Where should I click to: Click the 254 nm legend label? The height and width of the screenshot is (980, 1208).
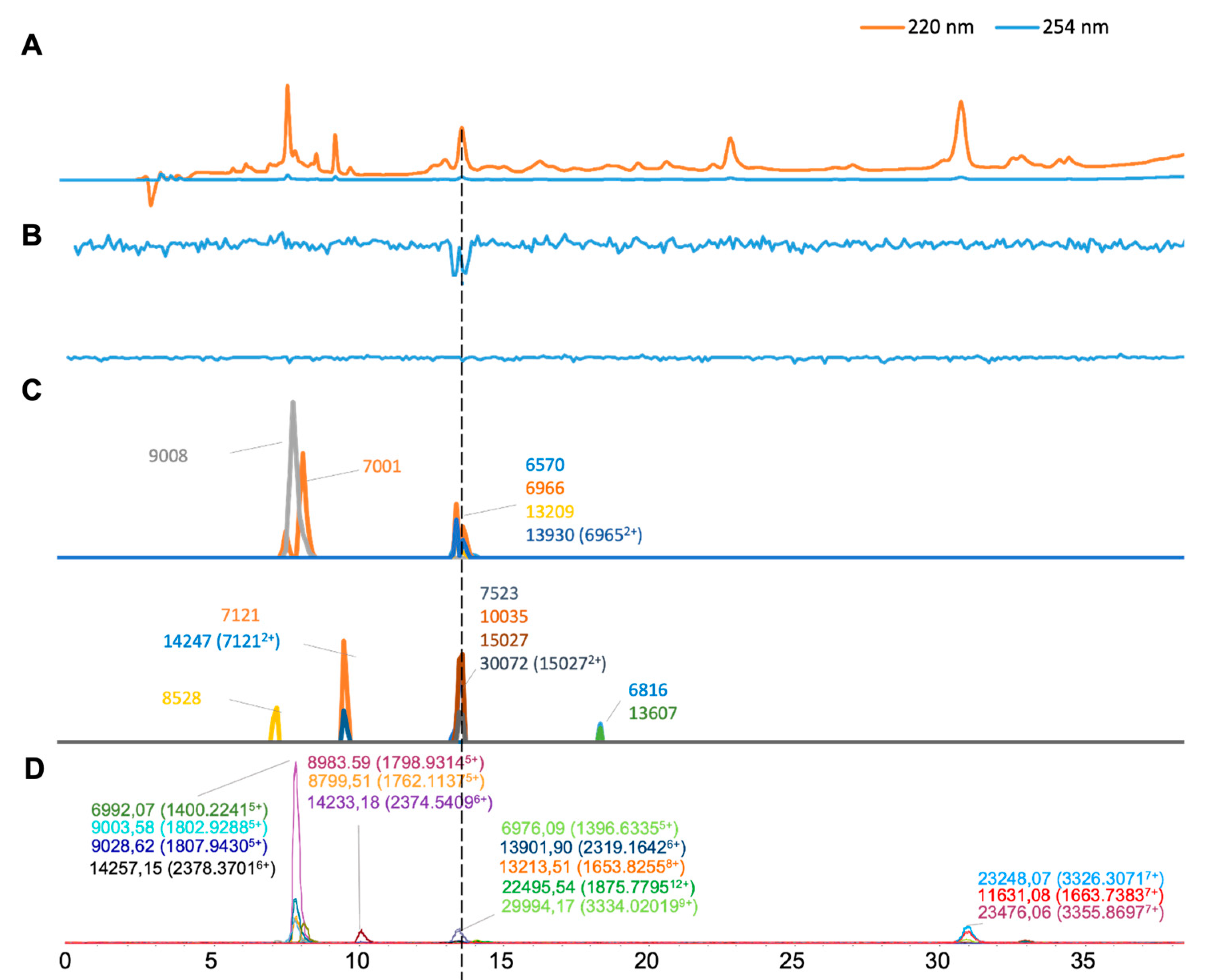point(1075,27)
